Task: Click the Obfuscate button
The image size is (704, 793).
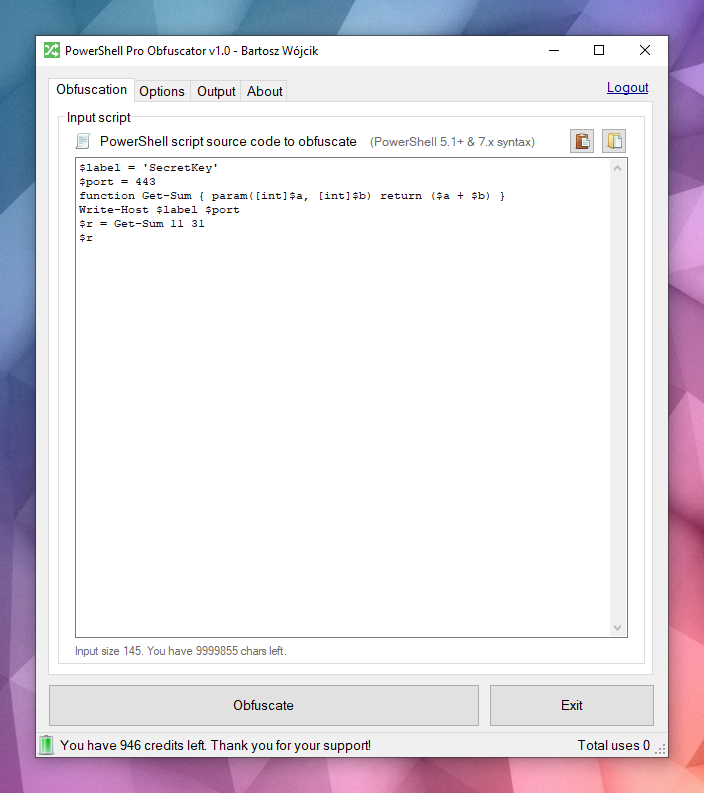Action: [263, 705]
